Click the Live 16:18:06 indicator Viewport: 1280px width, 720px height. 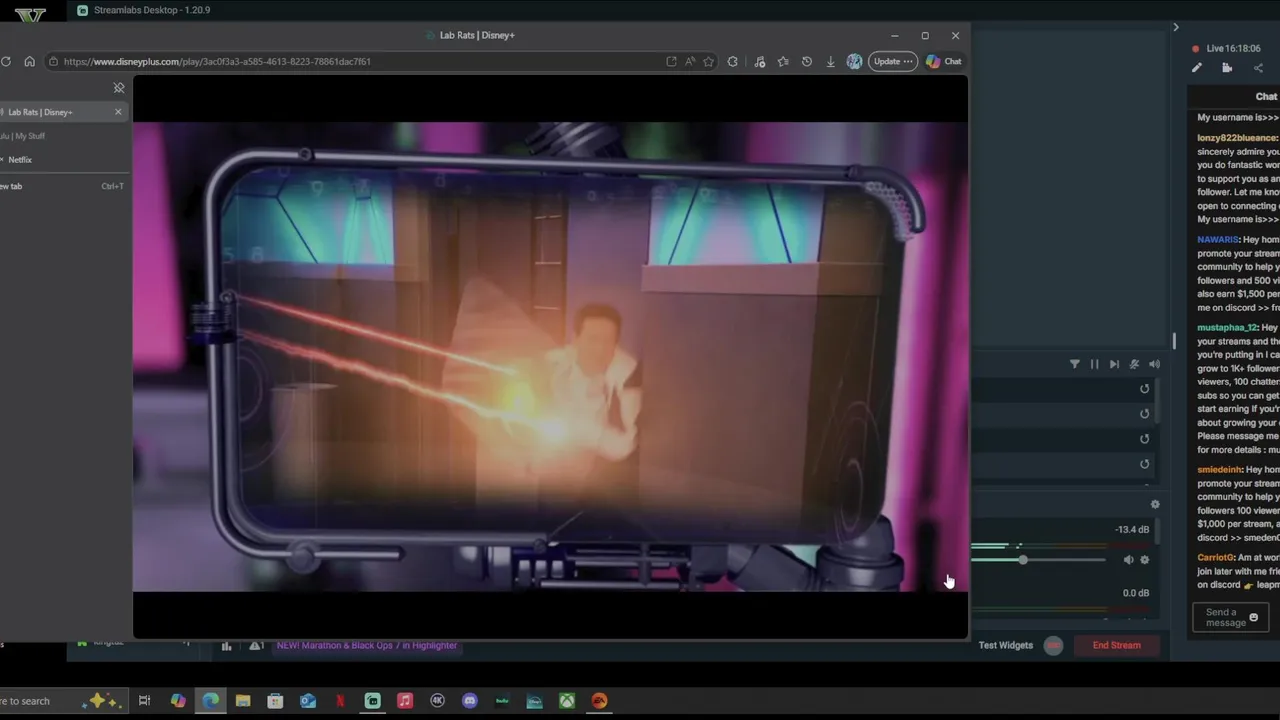point(1226,48)
